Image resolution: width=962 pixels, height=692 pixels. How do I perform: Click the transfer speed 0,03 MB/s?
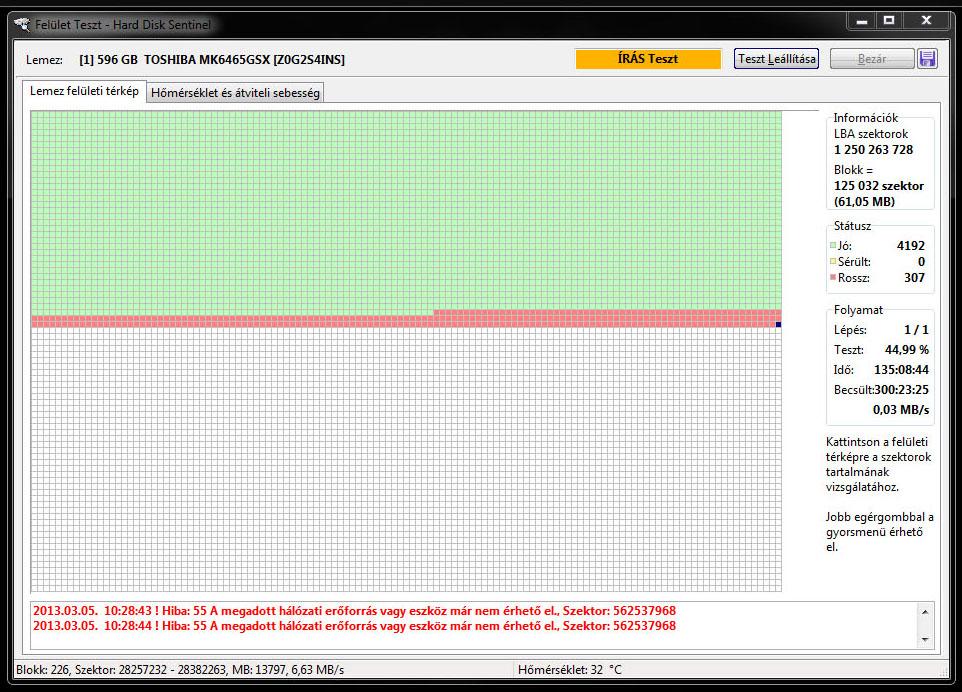coord(901,410)
